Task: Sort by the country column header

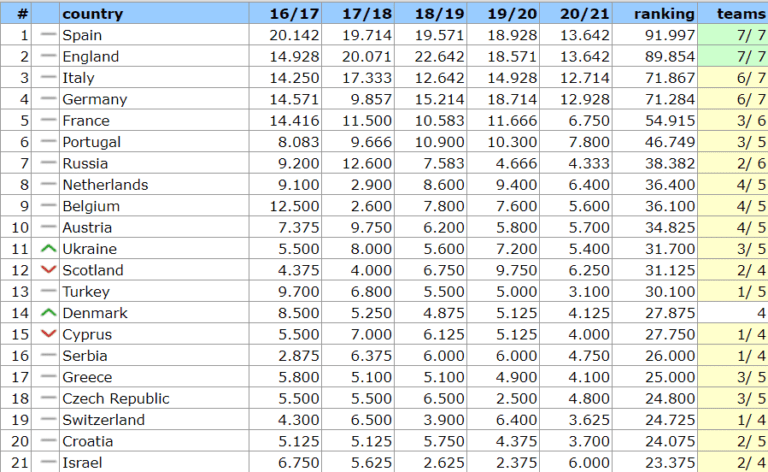Action: [x=92, y=14]
